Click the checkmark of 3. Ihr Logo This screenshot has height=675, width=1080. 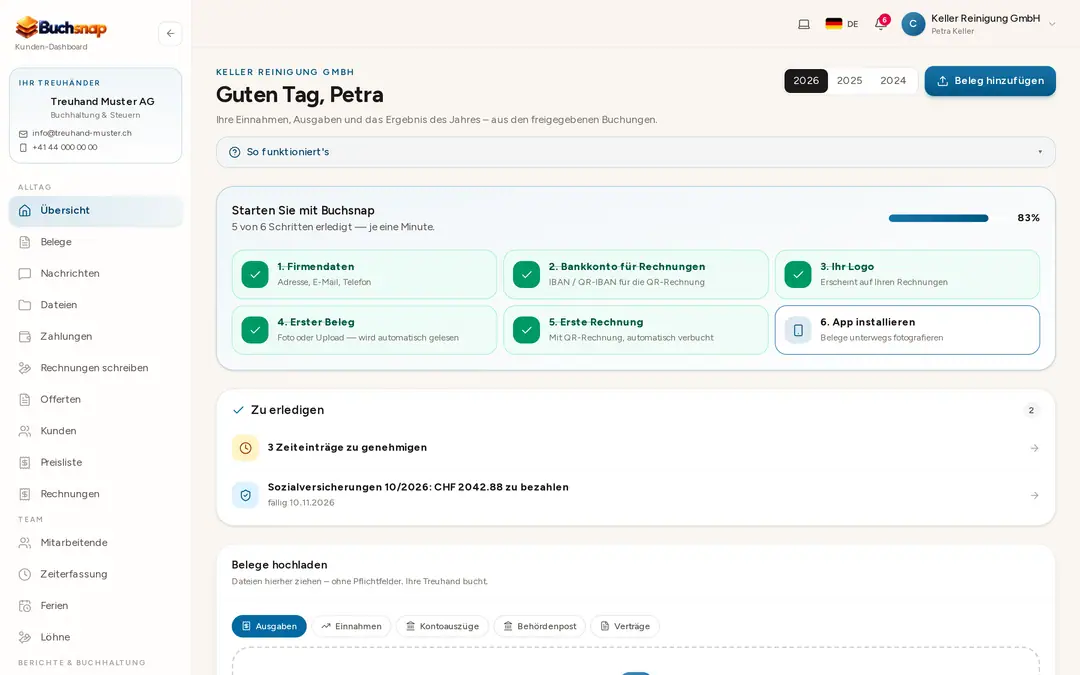(798, 274)
